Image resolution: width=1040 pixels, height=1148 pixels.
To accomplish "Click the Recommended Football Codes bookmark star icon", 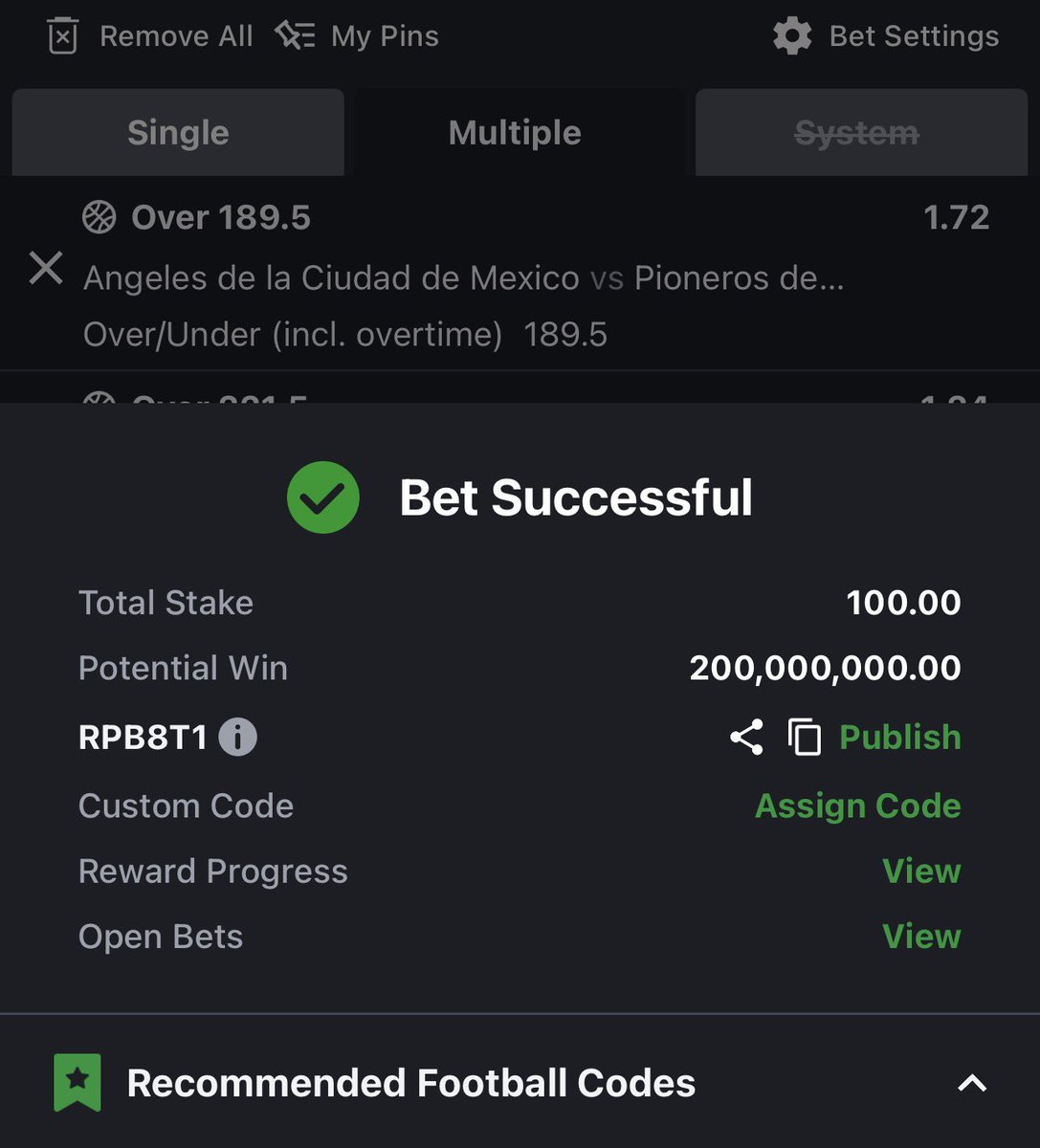I will (x=77, y=1083).
